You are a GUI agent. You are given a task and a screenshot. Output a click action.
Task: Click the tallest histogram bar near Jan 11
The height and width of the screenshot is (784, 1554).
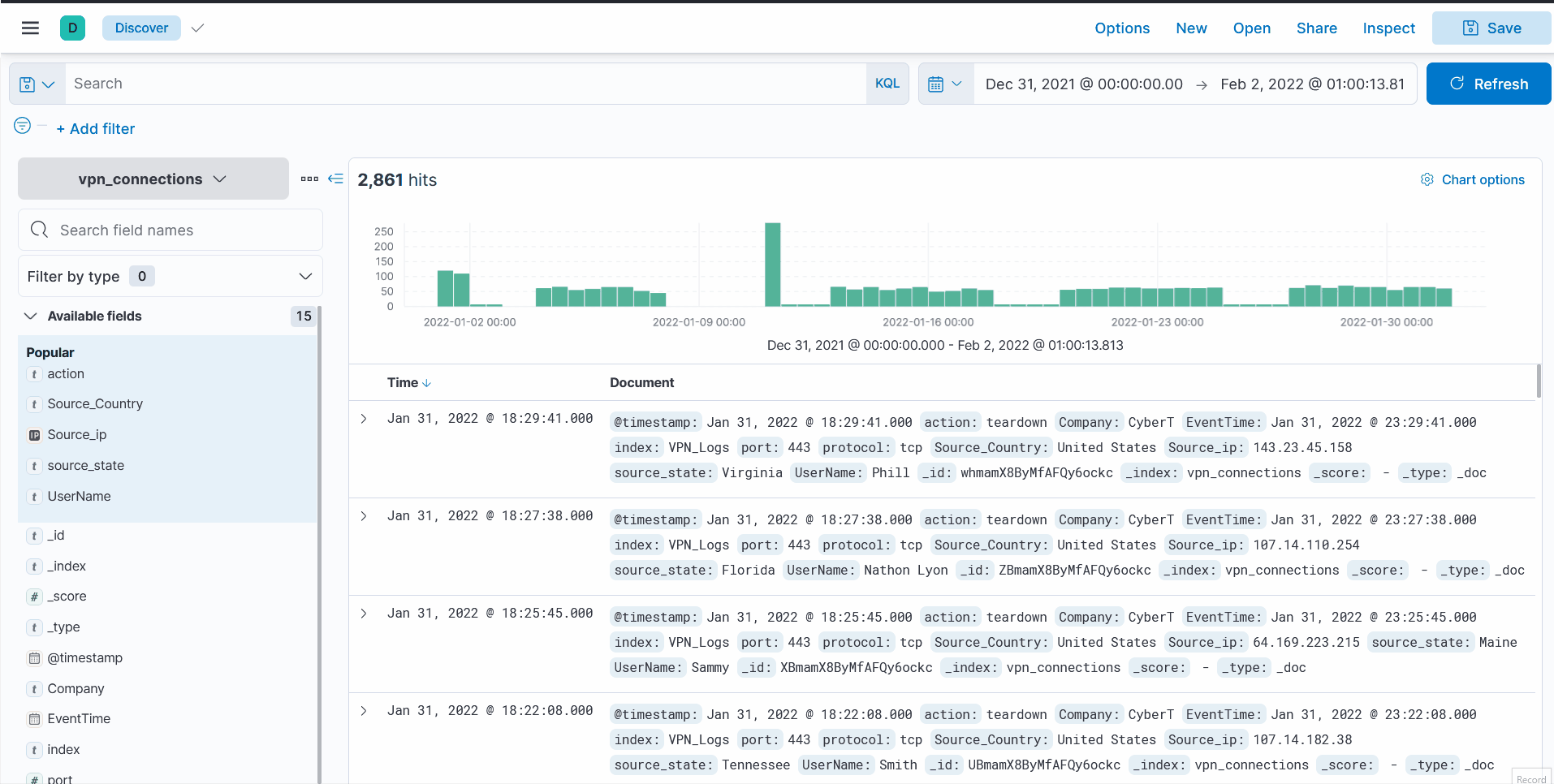click(773, 265)
